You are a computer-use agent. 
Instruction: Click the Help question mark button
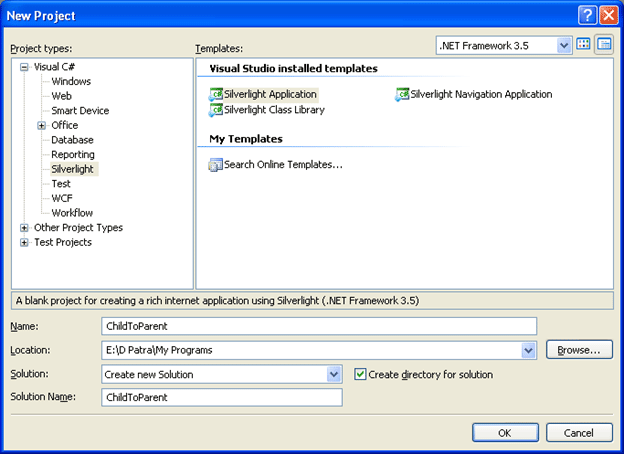587,16
